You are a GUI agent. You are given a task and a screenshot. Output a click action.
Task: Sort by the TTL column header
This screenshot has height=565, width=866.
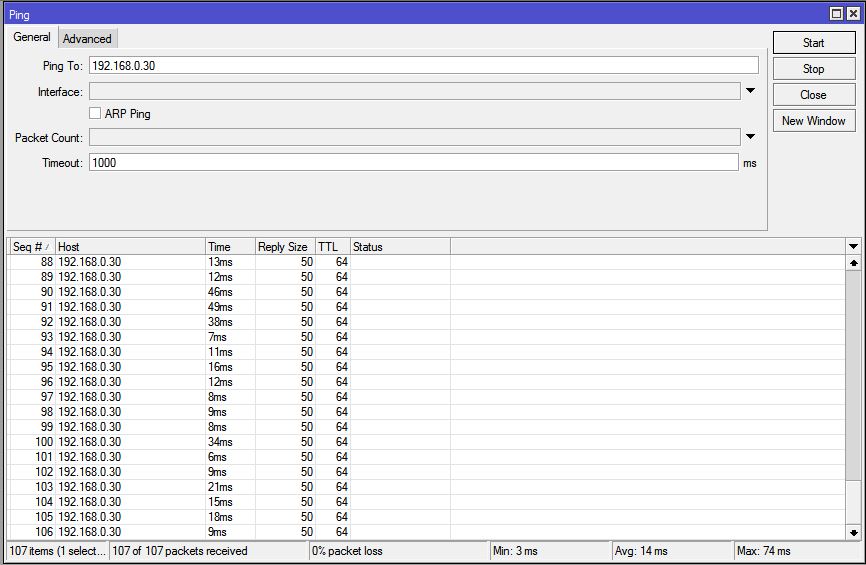[x=332, y=246]
